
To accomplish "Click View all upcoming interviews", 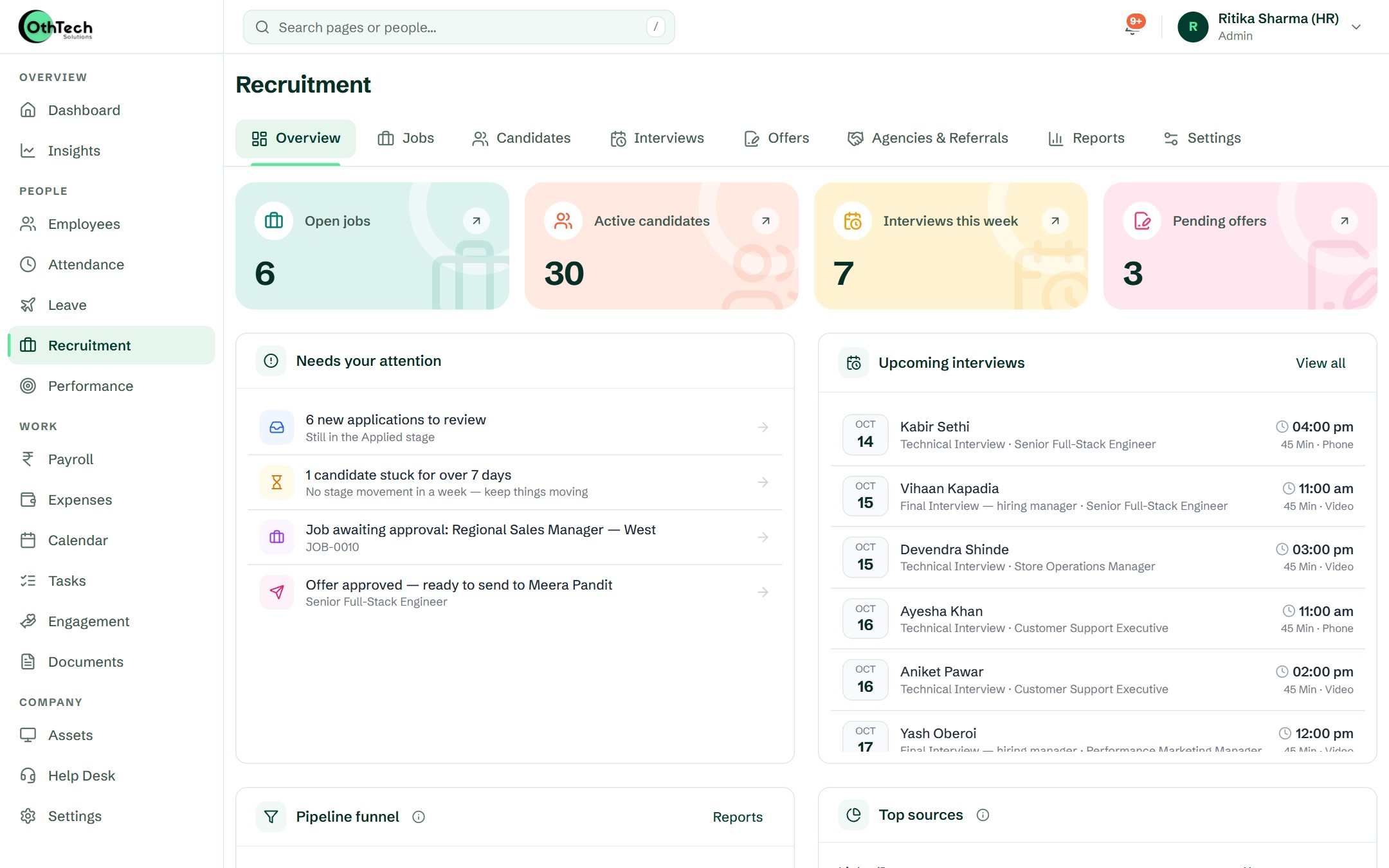I will pos(1320,363).
